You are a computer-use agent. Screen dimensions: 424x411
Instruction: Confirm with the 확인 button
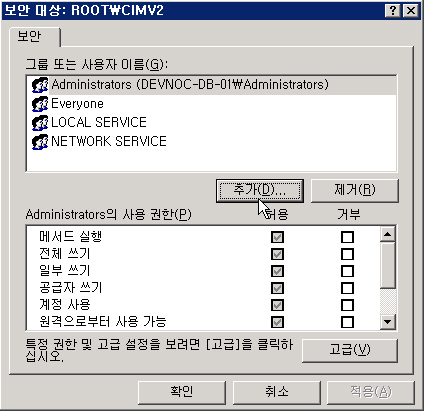tap(182, 392)
